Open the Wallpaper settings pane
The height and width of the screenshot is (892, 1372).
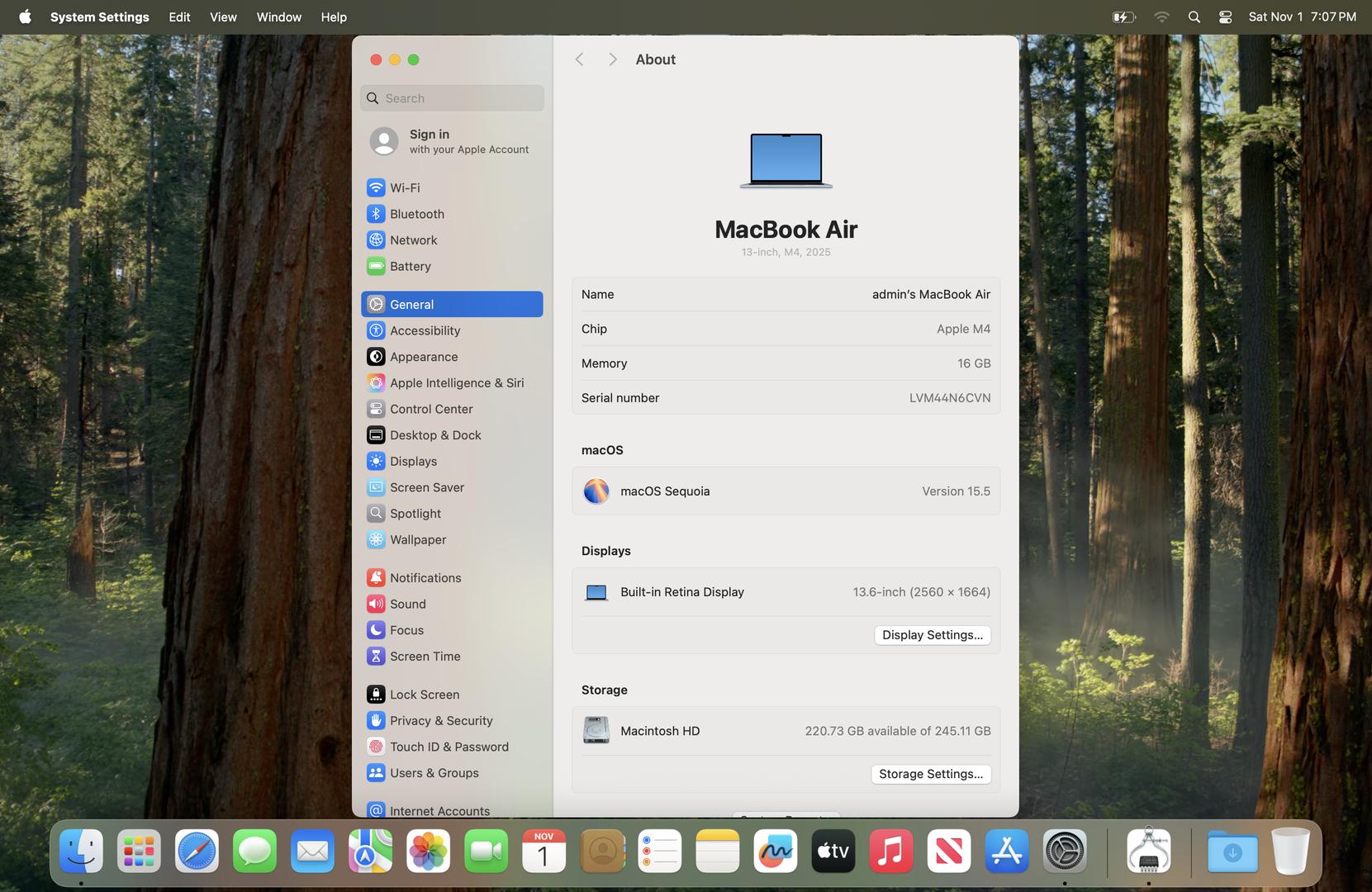[x=417, y=539]
